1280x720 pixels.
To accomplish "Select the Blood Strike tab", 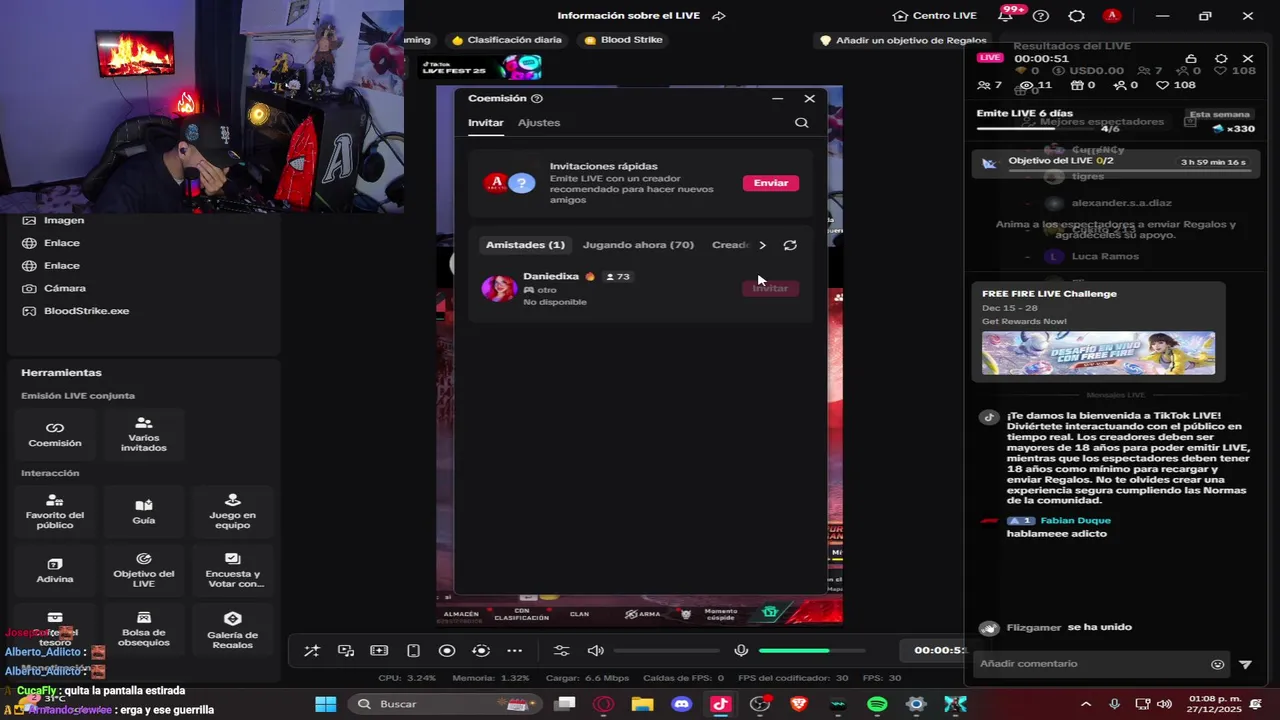I will 623,40.
